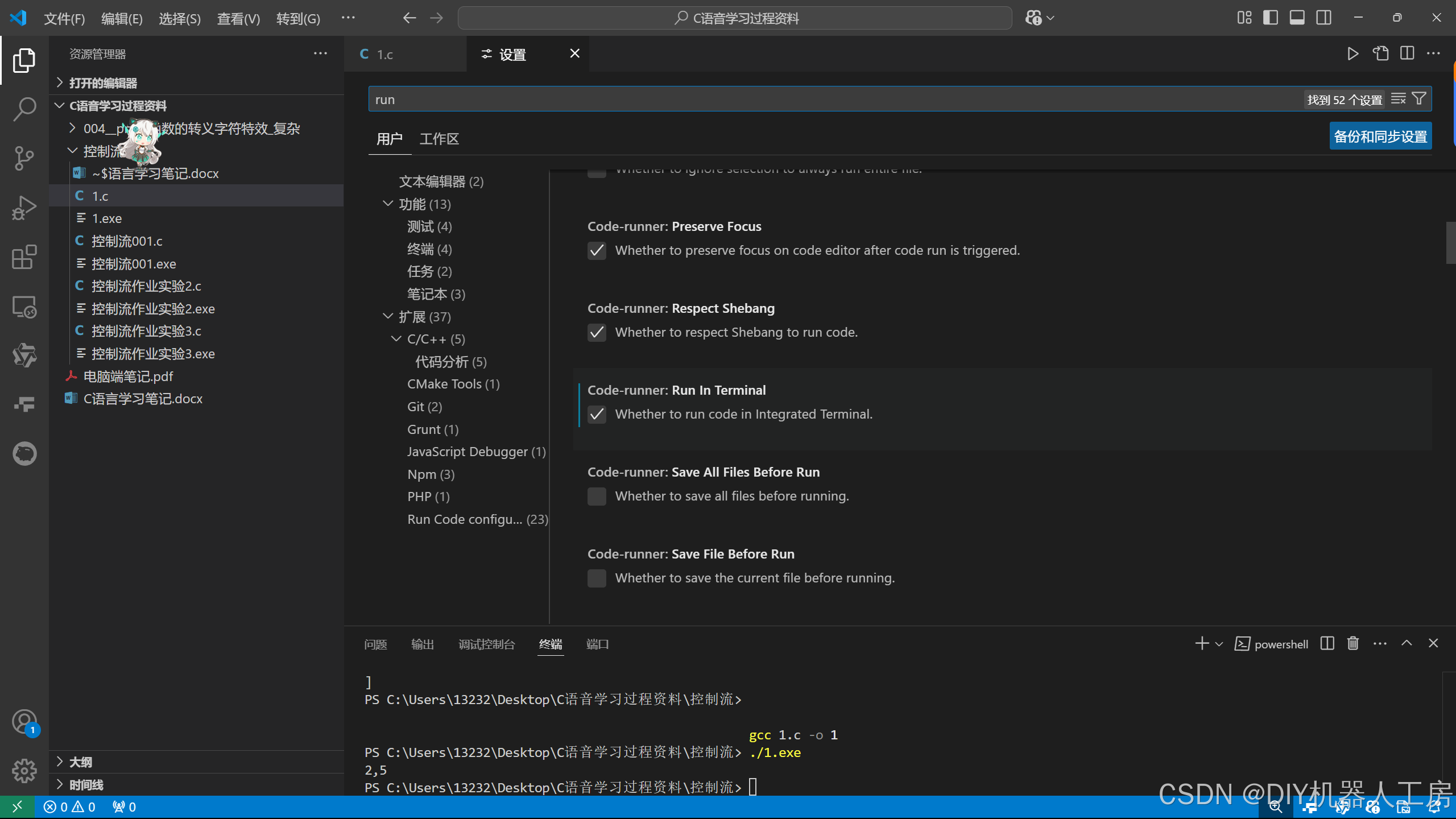Image resolution: width=1456 pixels, height=819 pixels.
Task: Open the Source Control view
Action: click(24, 158)
